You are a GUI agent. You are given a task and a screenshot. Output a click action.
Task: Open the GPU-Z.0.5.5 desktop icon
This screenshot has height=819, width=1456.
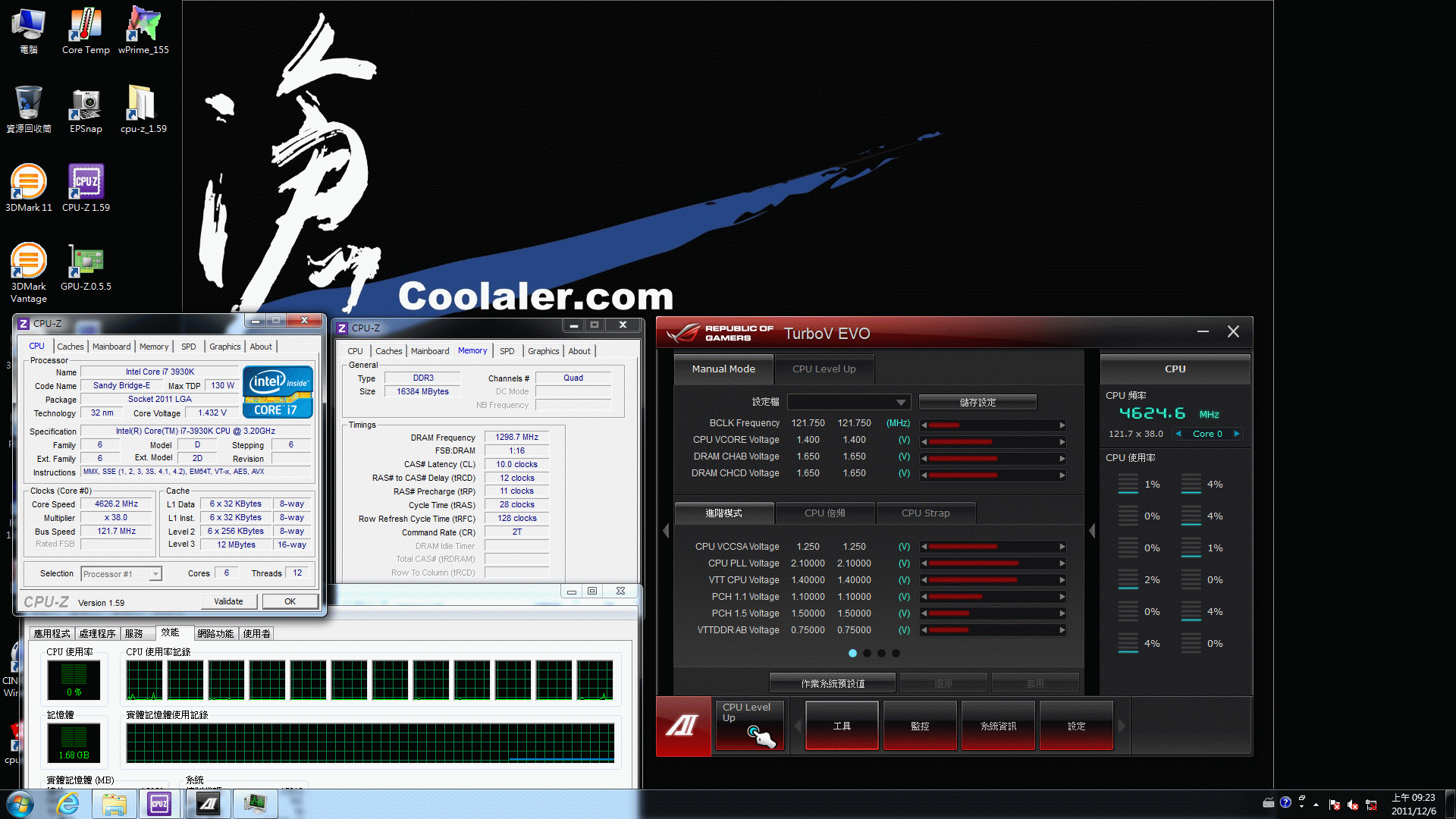(x=86, y=268)
